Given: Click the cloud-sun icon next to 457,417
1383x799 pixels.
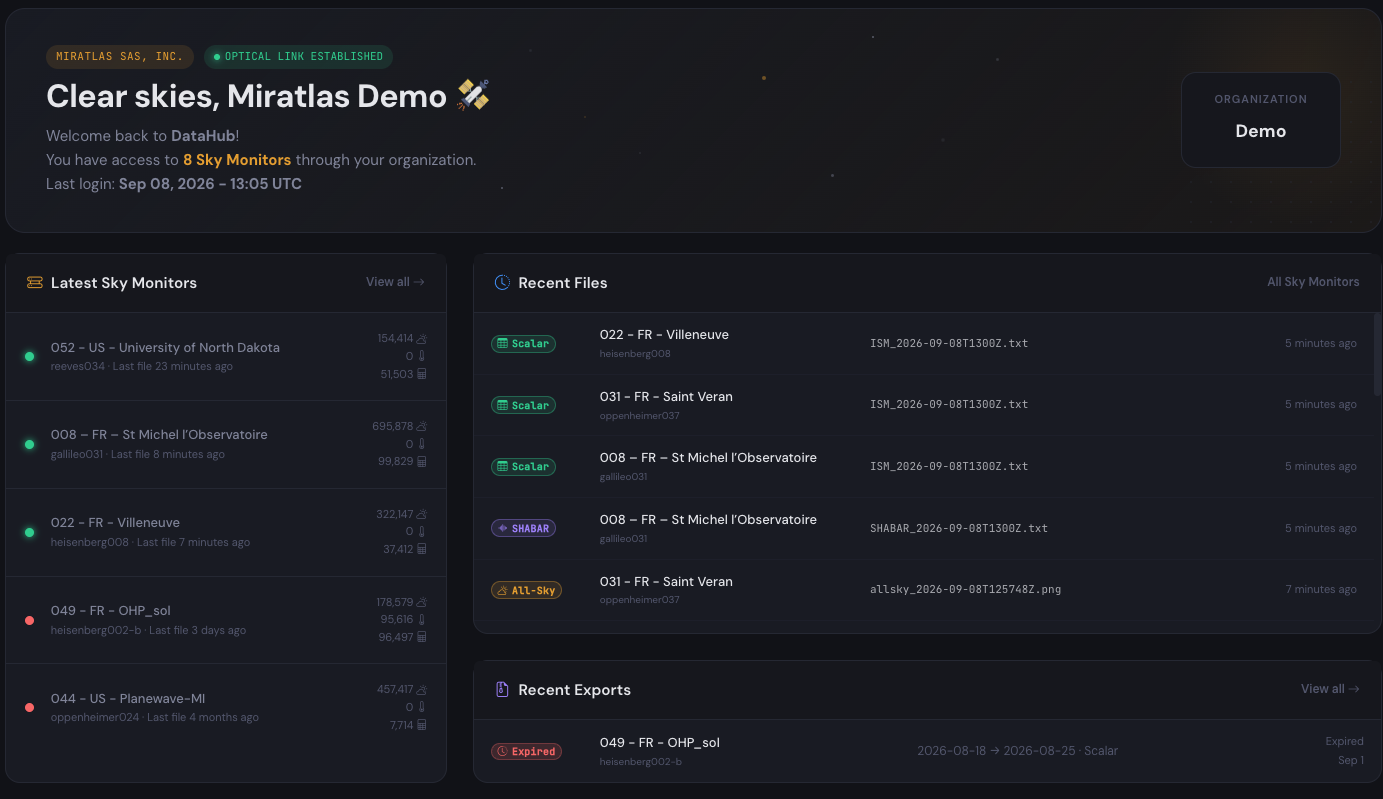Looking at the screenshot, I should click(x=422, y=690).
